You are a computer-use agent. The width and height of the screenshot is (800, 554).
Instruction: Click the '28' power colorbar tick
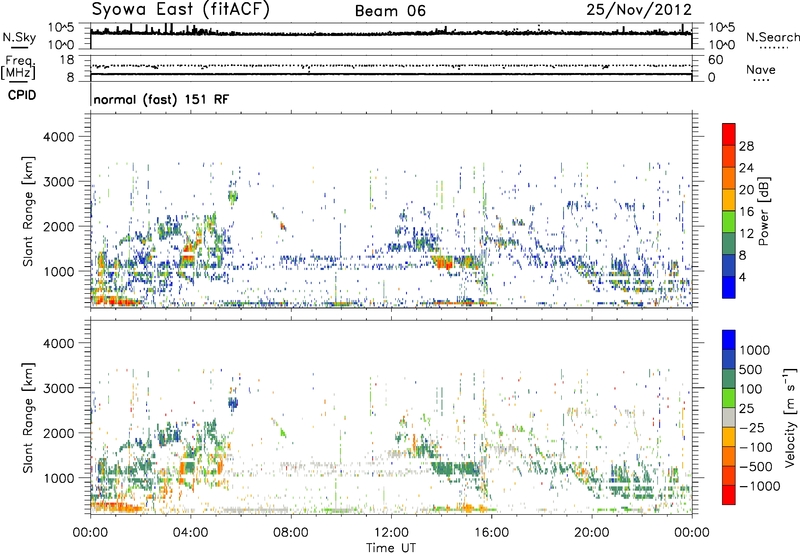click(746, 146)
